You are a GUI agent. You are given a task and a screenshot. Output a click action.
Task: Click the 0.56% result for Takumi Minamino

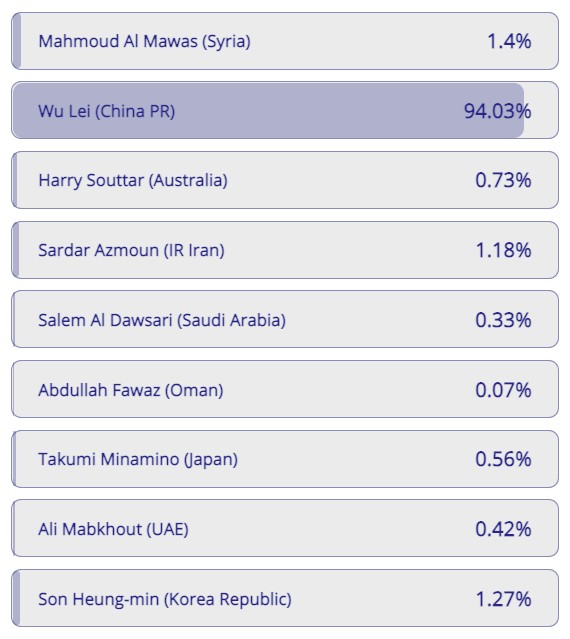(503, 459)
